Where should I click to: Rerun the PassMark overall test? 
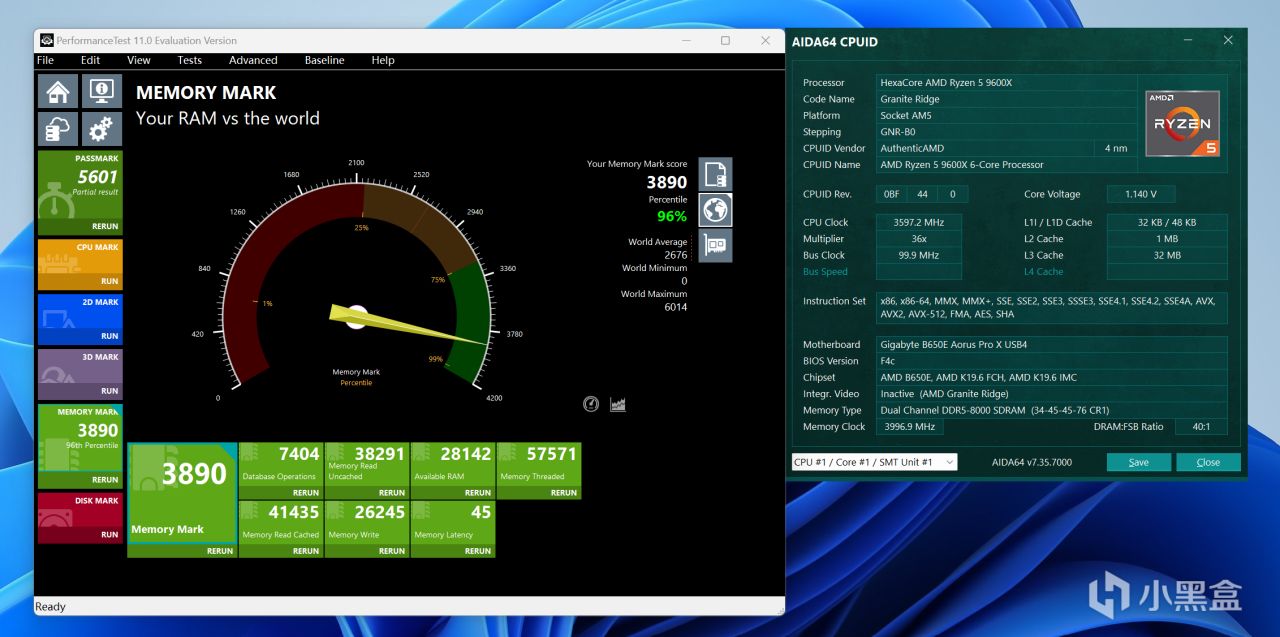click(105, 227)
